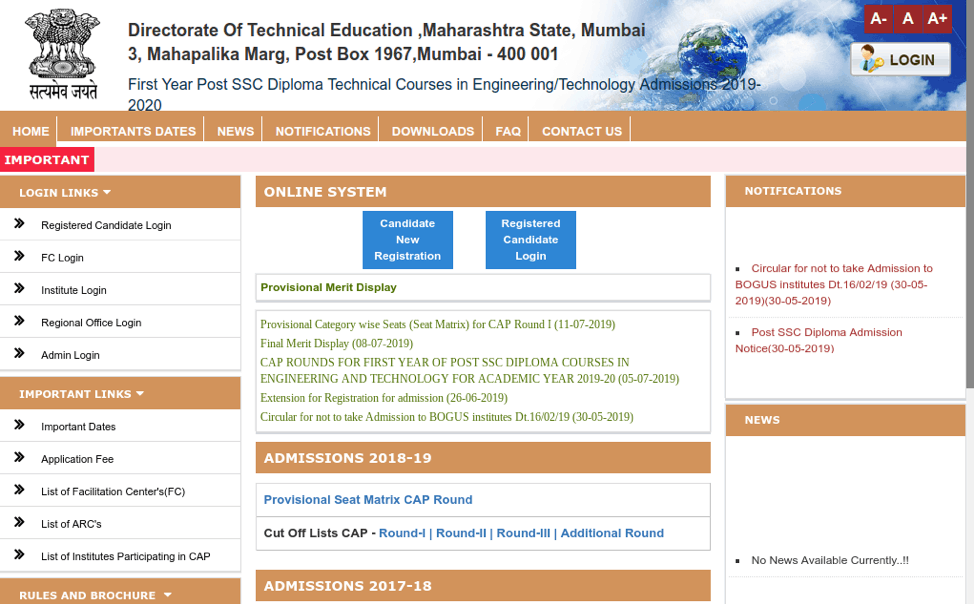Open Provisional Seat Matrix CAP Round link
The width and height of the screenshot is (974, 604).
point(368,500)
